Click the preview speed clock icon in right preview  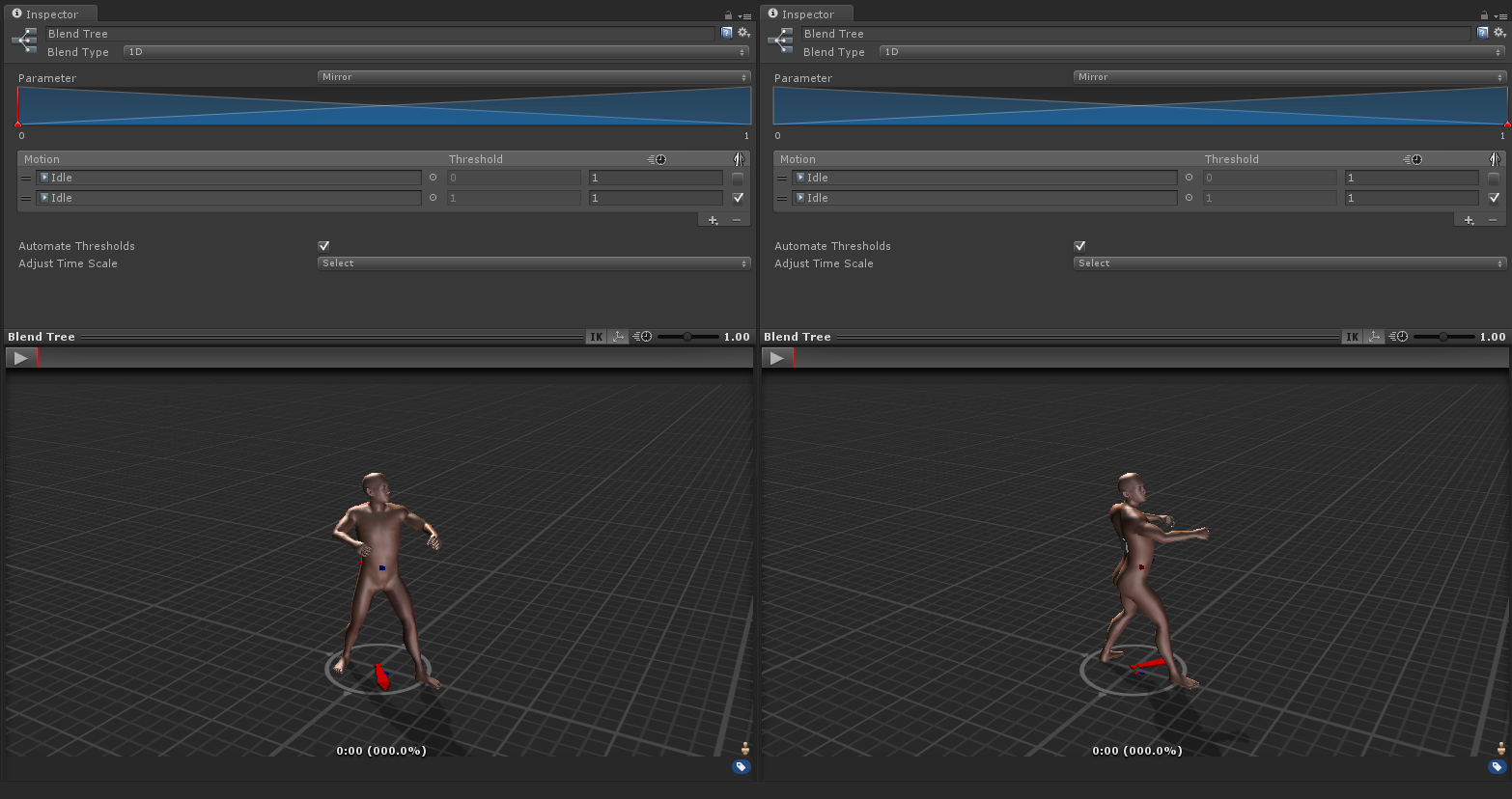pyautogui.click(x=1399, y=337)
